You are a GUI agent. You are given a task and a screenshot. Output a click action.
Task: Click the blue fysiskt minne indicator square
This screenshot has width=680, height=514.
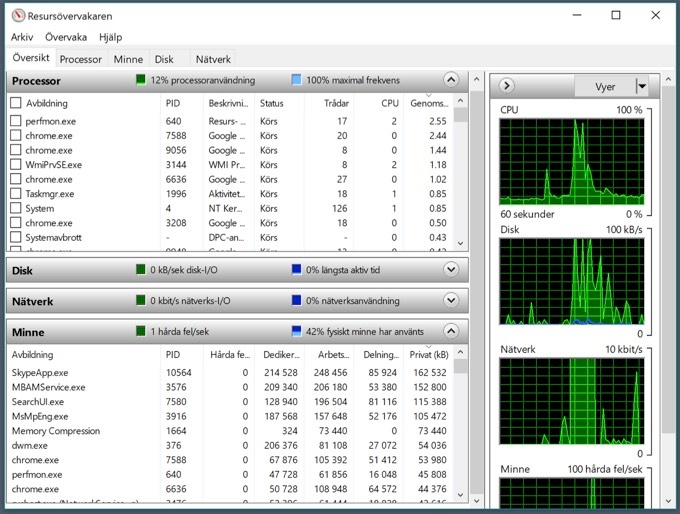tap(296, 331)
